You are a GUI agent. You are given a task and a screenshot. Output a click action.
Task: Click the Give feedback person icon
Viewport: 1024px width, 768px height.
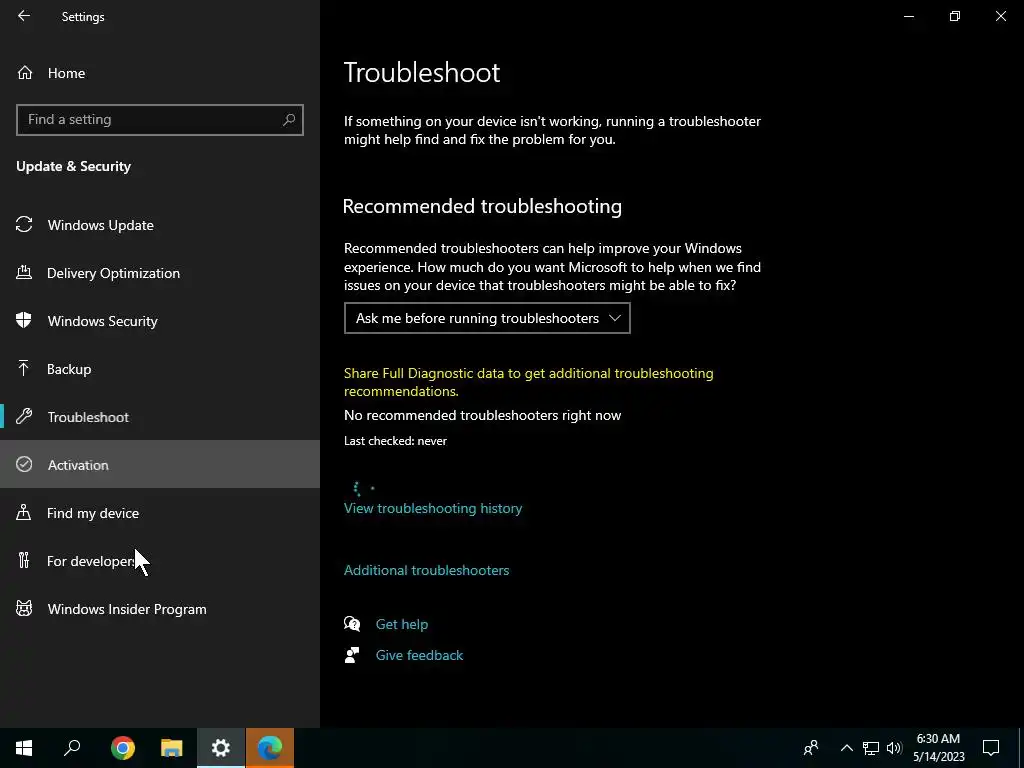[352, 655]
